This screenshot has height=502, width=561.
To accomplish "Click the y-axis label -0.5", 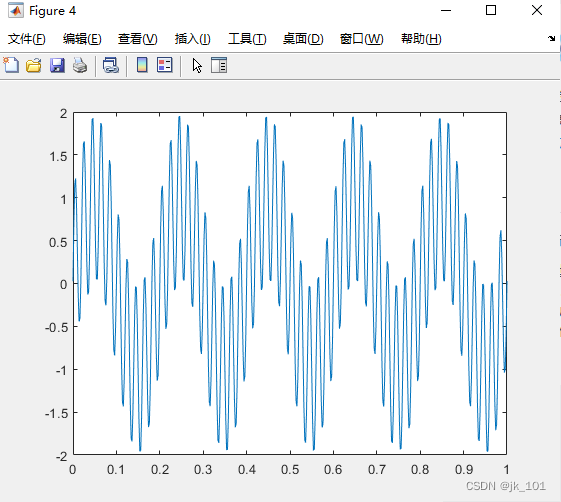I will [x=57, y=327].
